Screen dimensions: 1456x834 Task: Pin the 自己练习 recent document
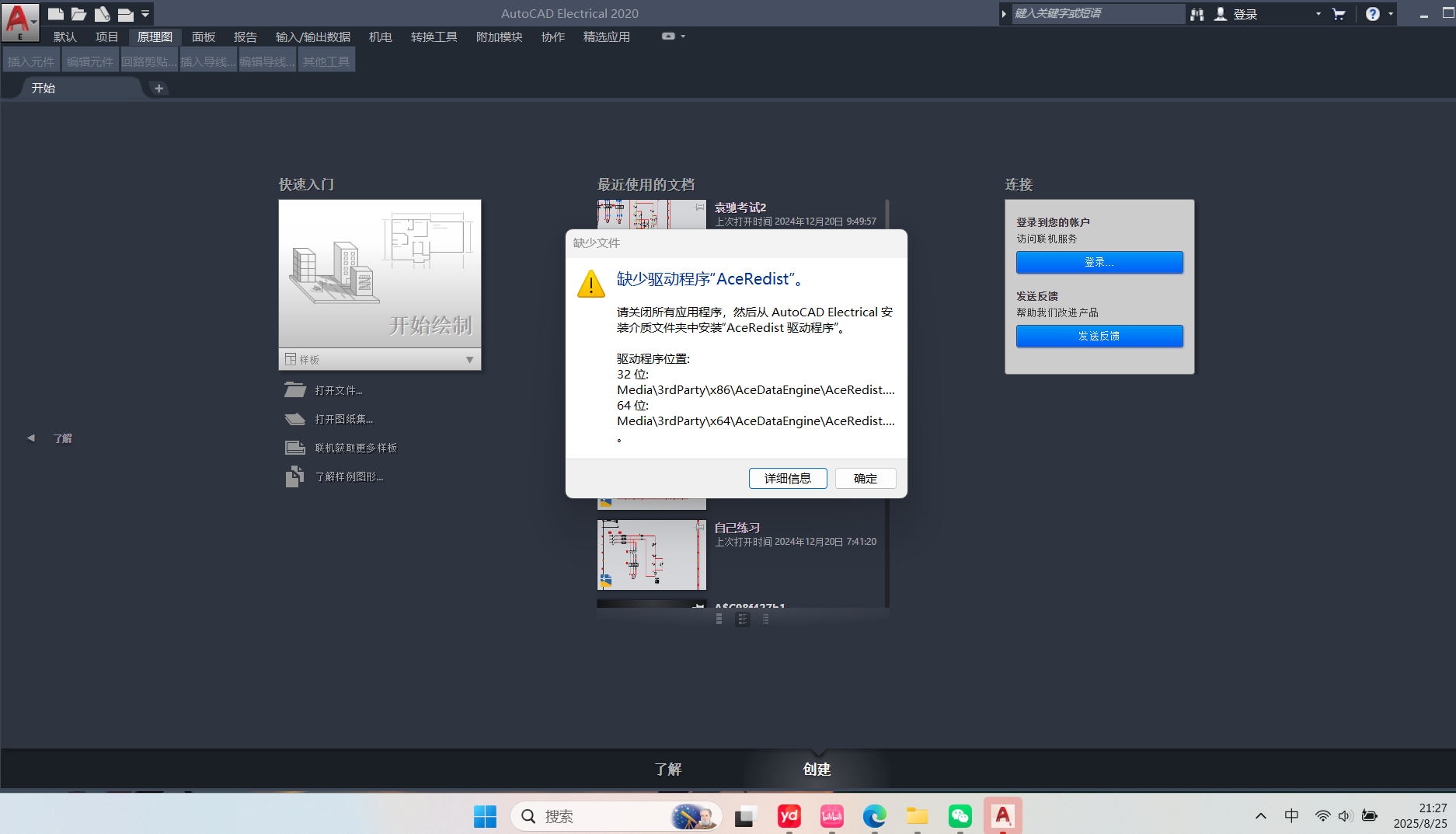click(x=700, y=527)
